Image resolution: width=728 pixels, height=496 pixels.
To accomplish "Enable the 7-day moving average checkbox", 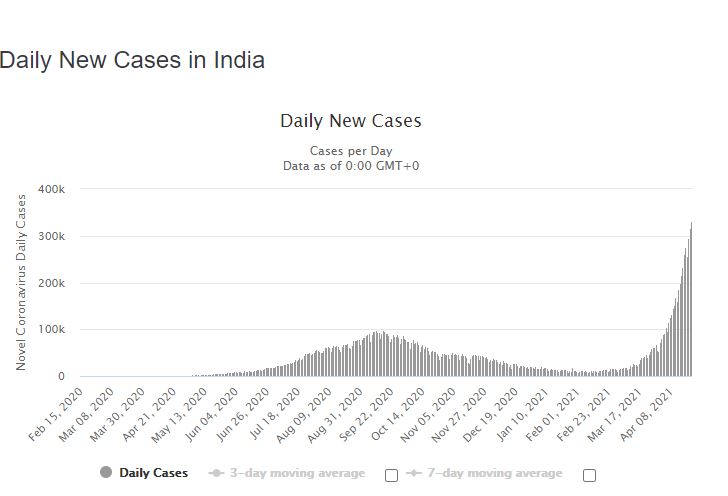I will [x=589, y=475].
